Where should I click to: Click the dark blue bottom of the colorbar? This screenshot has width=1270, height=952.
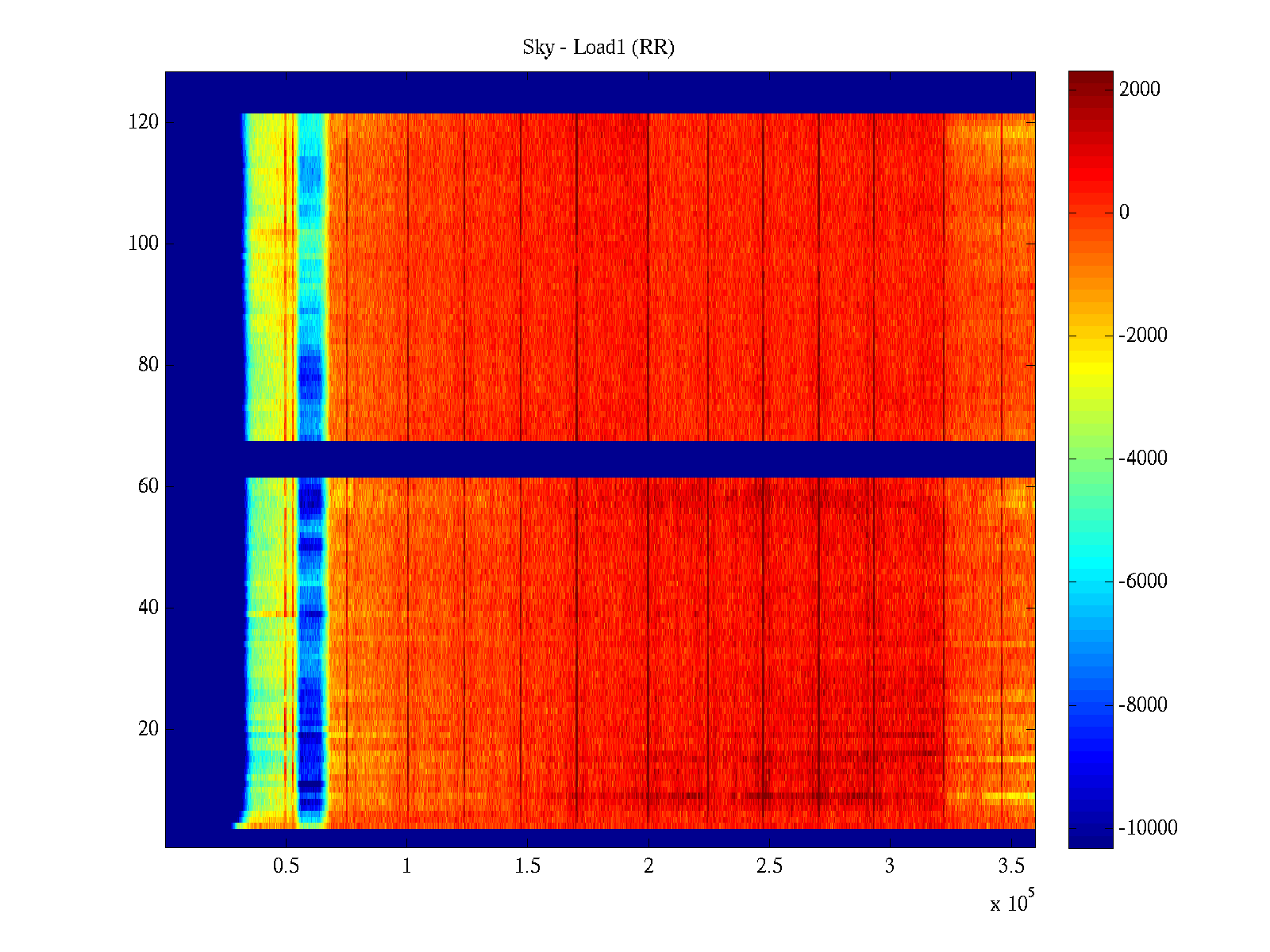(x=1091, y=837)
